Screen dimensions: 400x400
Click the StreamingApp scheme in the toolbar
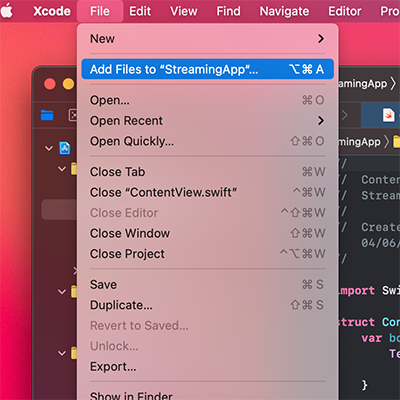tap(362, 83)
